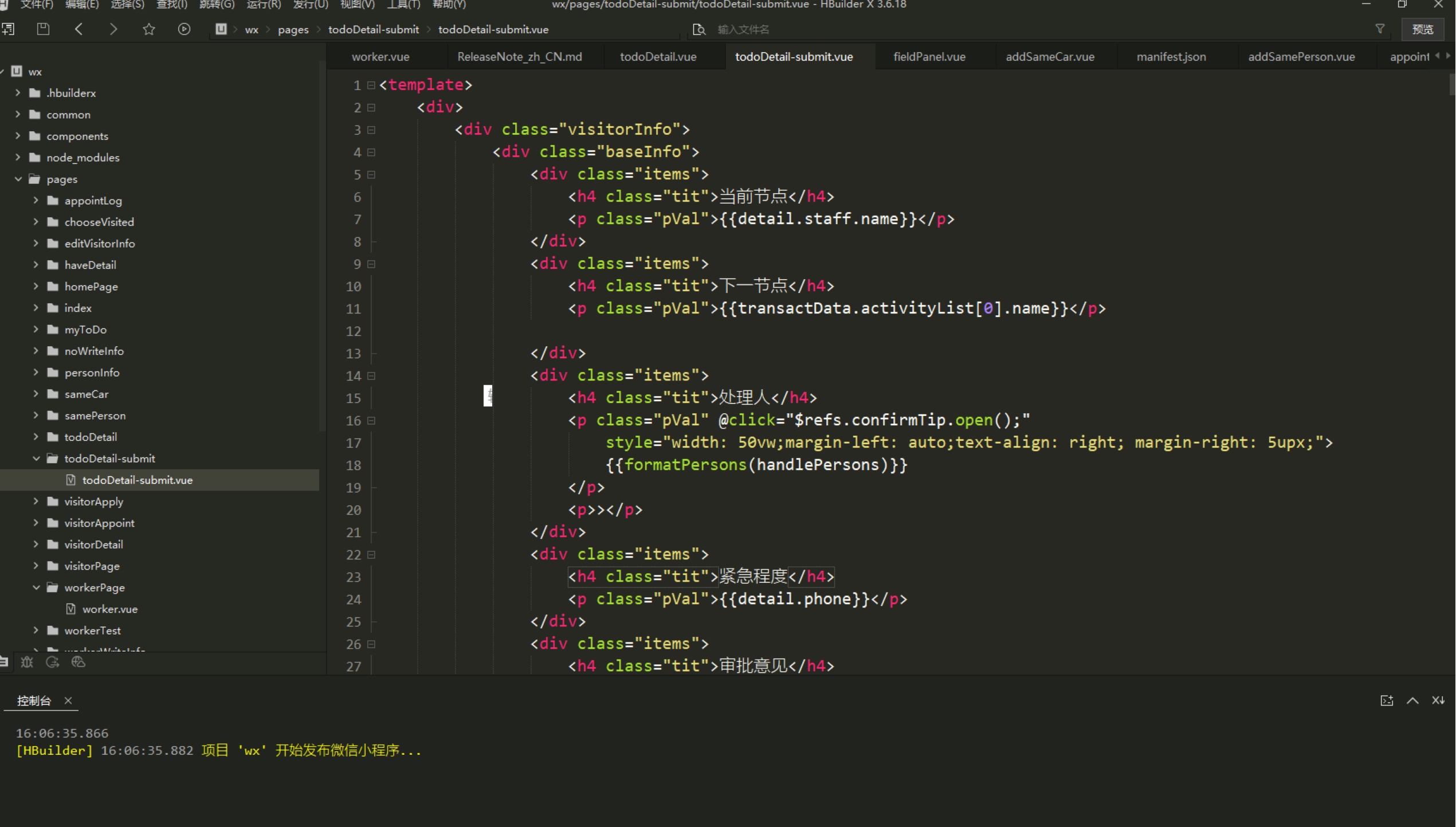Open the debug bug icon in sidebar bottom
The height and width of the screenshot is (827, 1456).
point(27,663)
